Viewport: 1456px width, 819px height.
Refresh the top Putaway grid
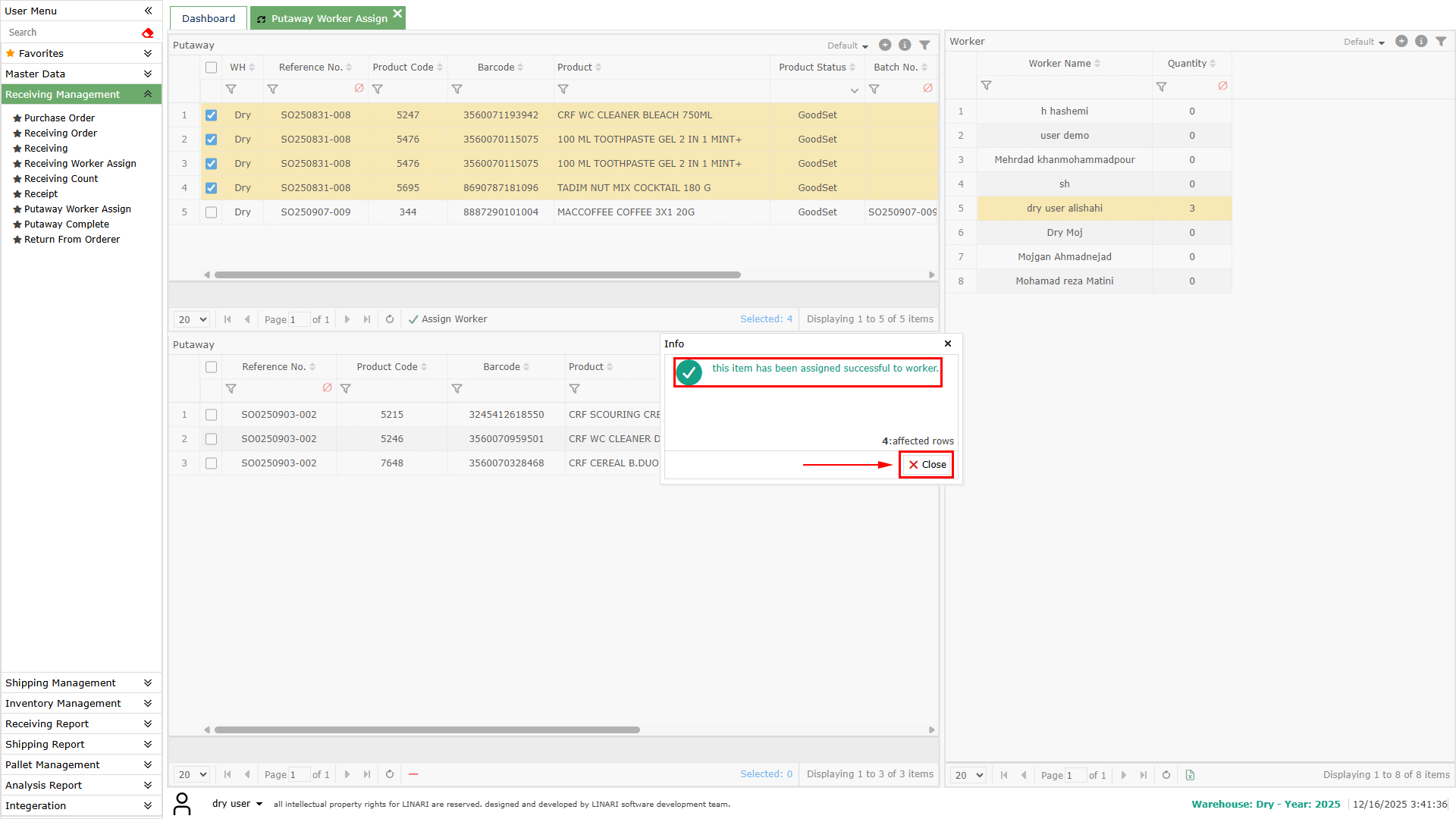[x=389, y=319]
